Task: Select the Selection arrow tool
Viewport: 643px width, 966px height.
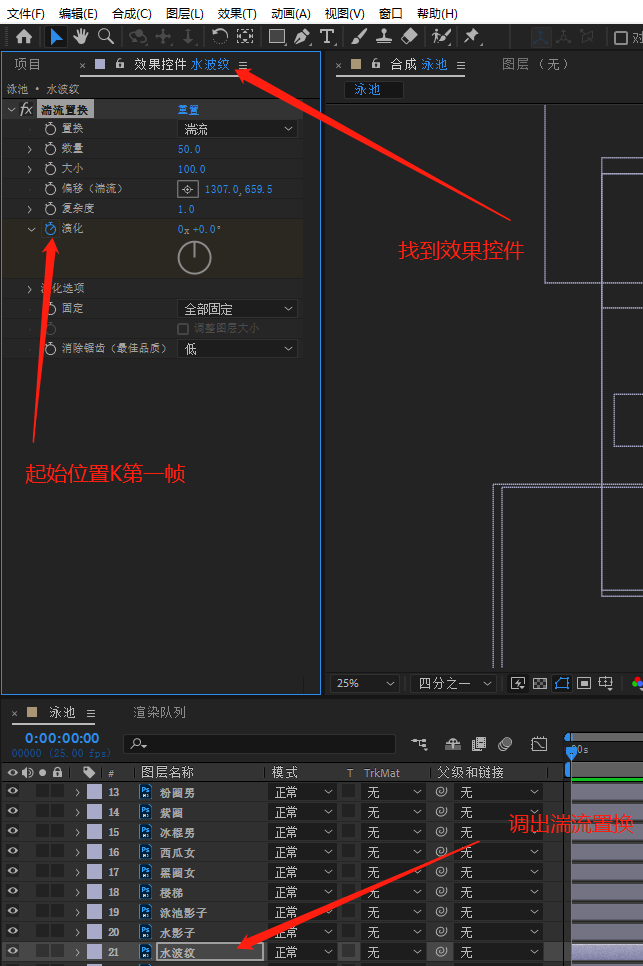Action: tap(55, 37)
